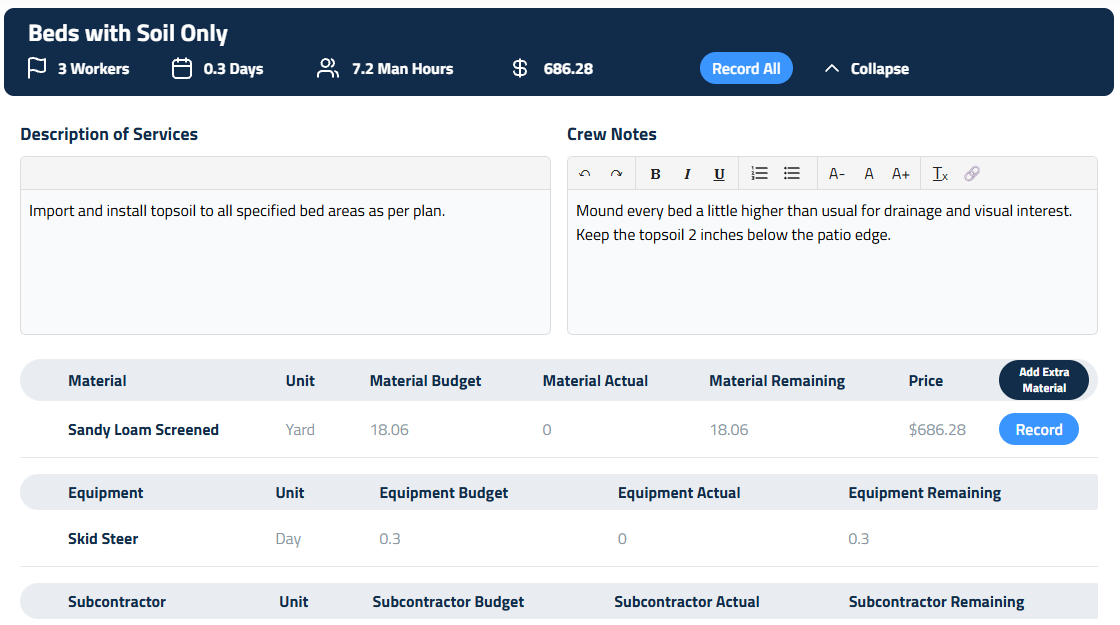Insert a bulleted list in Crew Notes
The width and height of the screenshot is (1120, 625).
[x=791, y=174]
